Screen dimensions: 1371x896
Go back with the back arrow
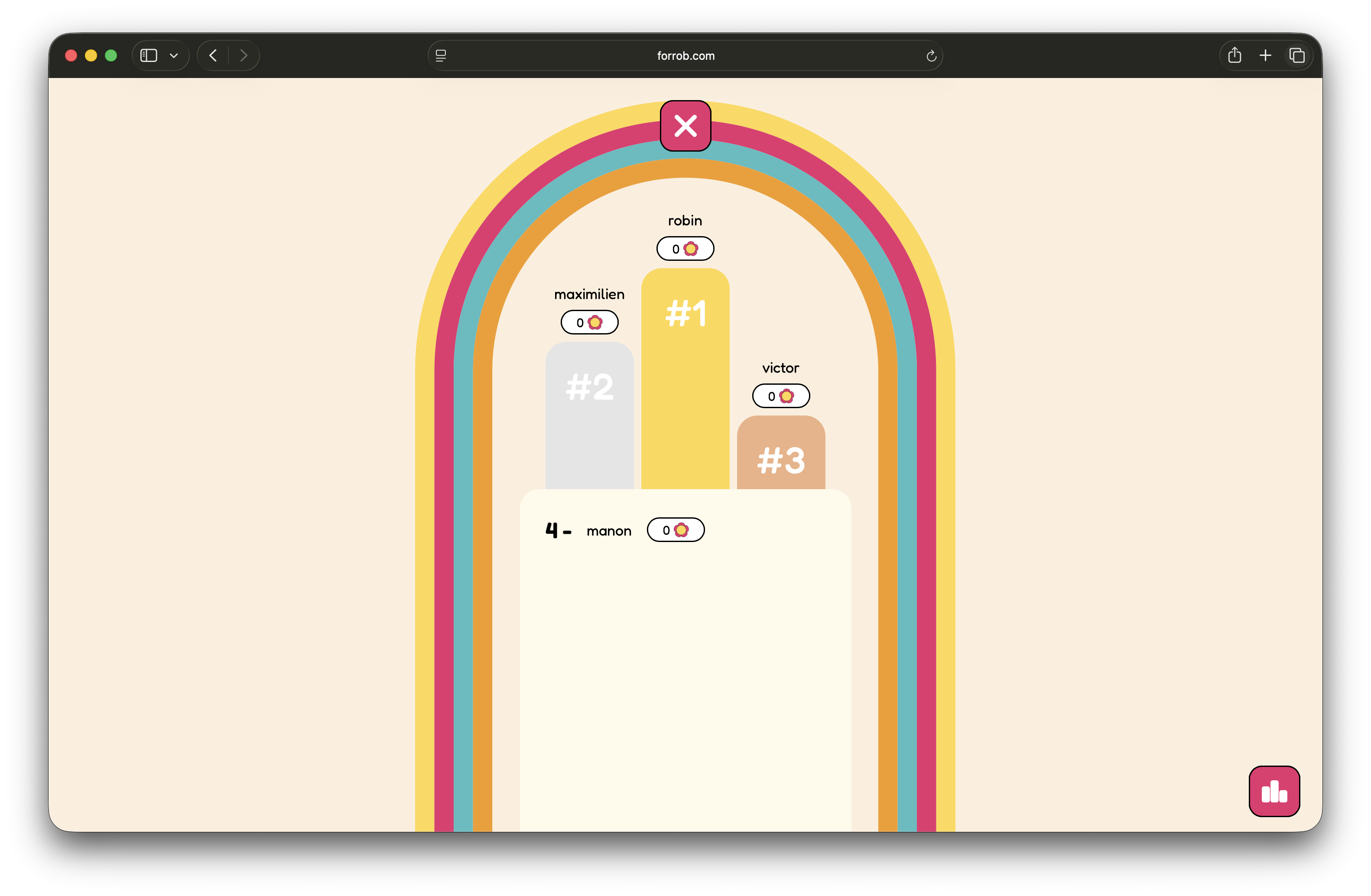click(x=213, y=55)
